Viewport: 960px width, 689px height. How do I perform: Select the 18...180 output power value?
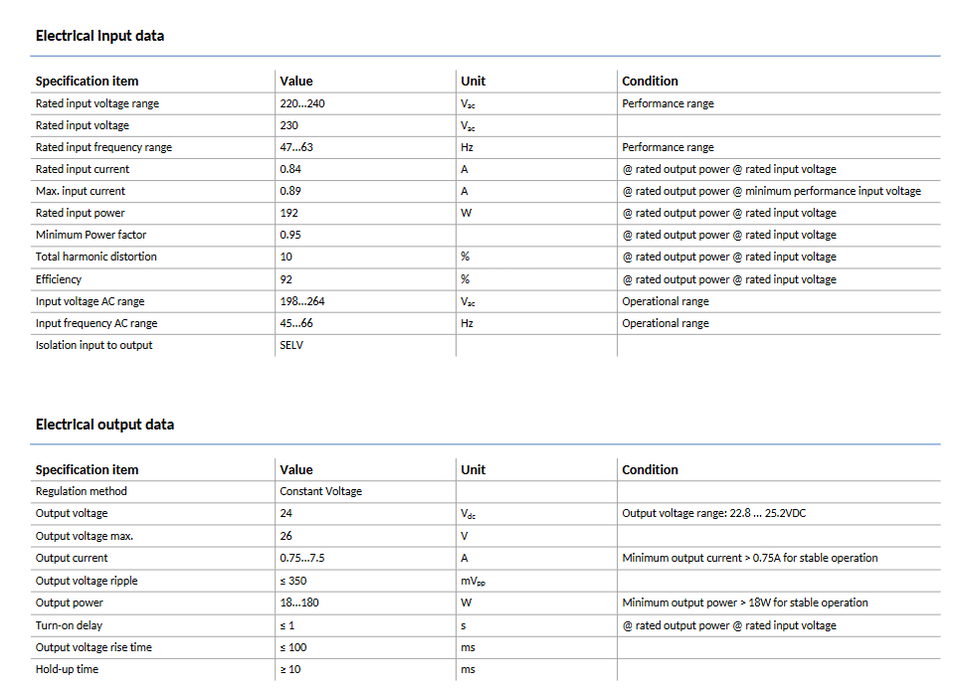[299, 603]
